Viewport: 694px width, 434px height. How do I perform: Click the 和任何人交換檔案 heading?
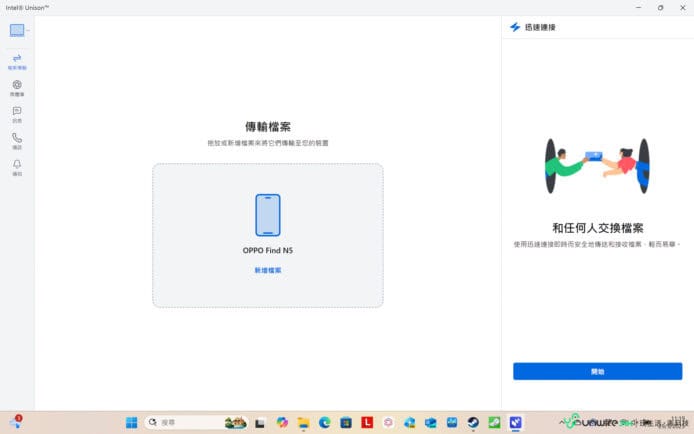(598, 228)
